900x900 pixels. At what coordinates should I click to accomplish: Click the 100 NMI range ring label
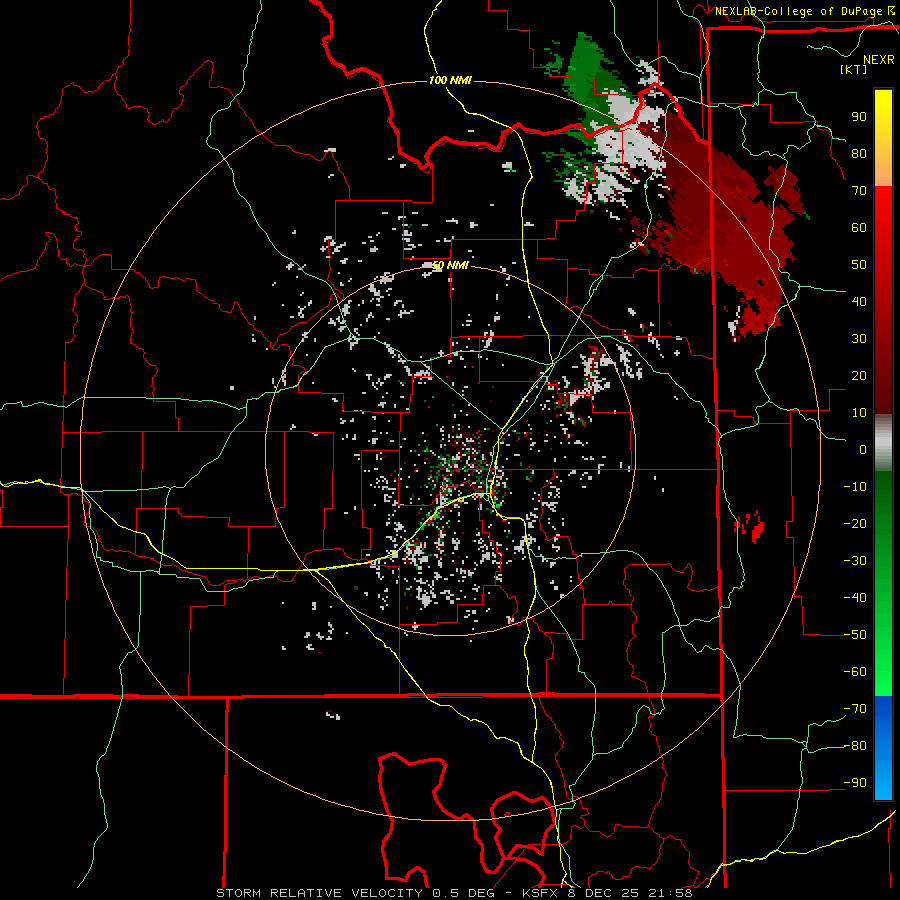point(450,80)
